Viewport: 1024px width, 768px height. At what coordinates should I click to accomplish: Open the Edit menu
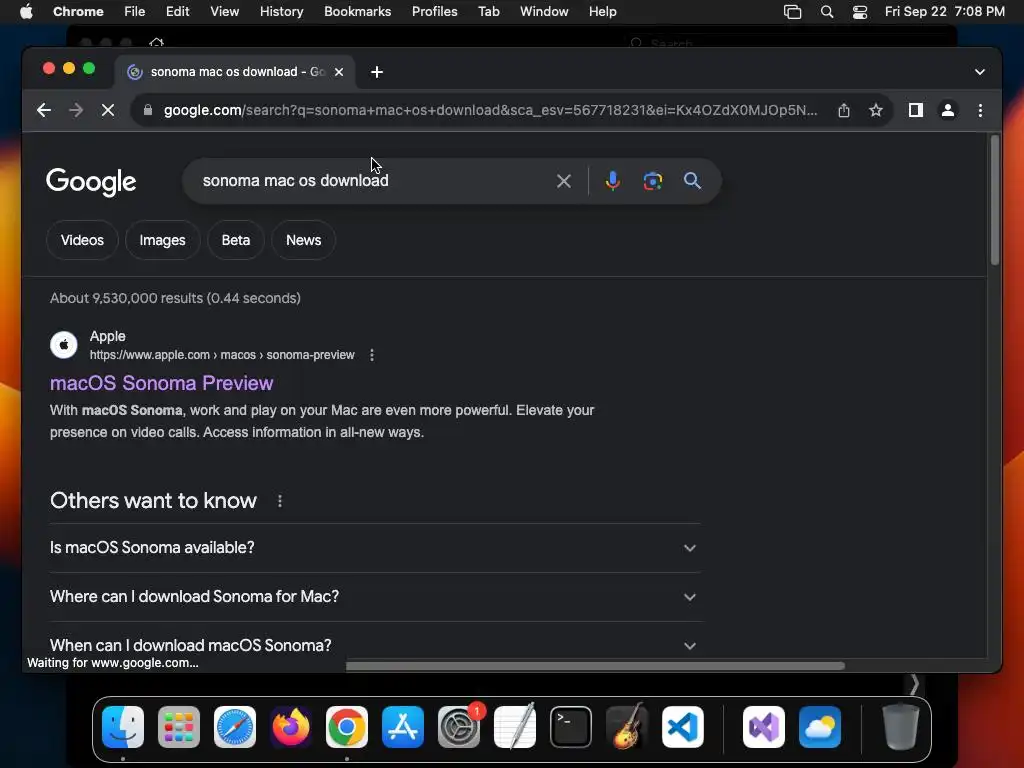pyautogui.click(x=177, y=12)
